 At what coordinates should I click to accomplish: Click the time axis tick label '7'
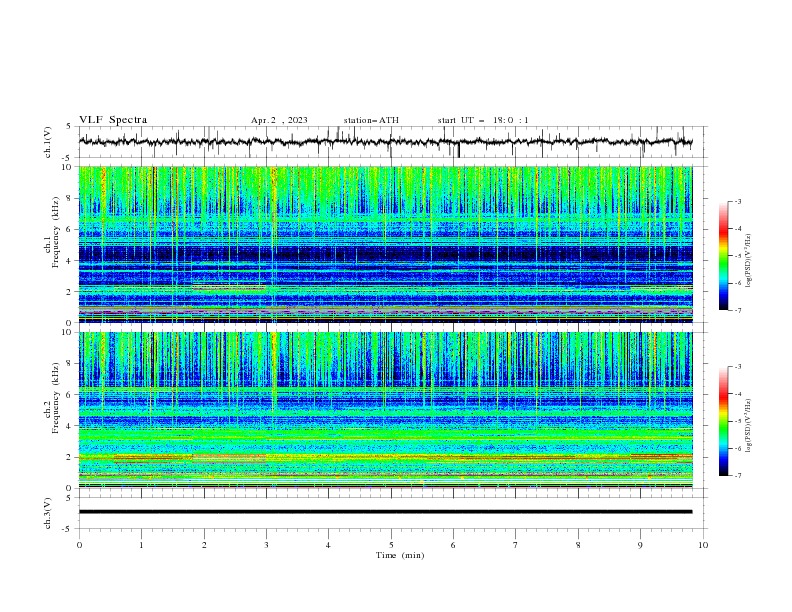point(516,545)
